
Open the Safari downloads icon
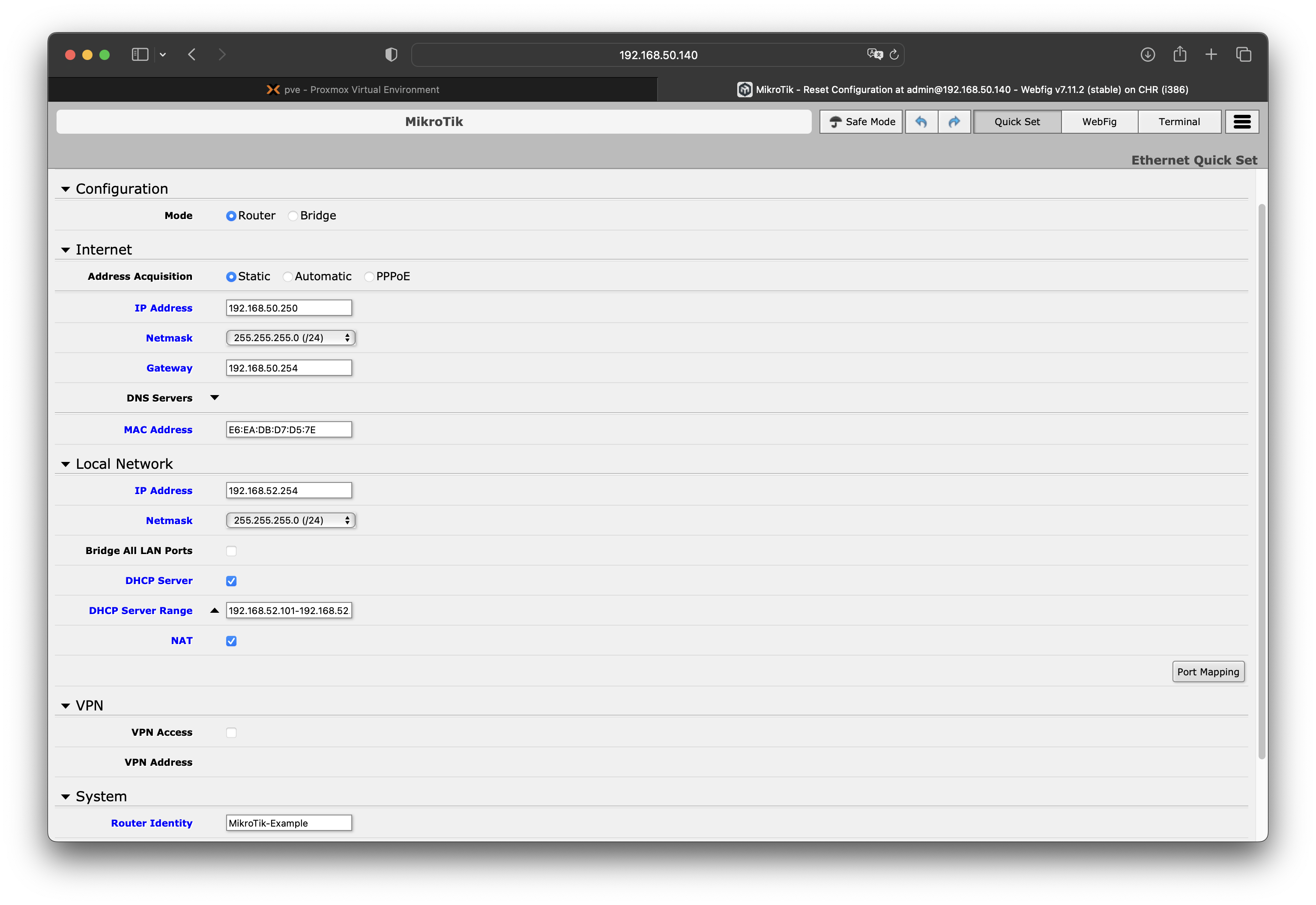[1148, 54]
